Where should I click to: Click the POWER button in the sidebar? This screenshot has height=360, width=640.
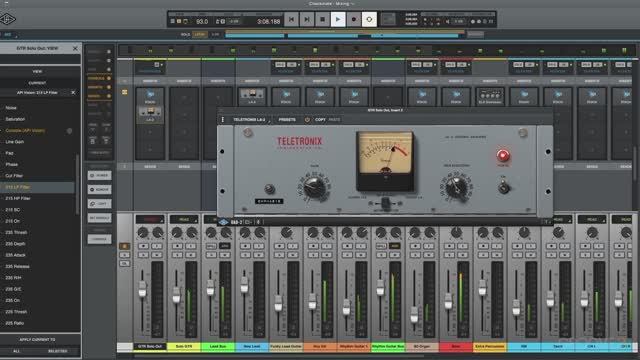click(99, 176)
